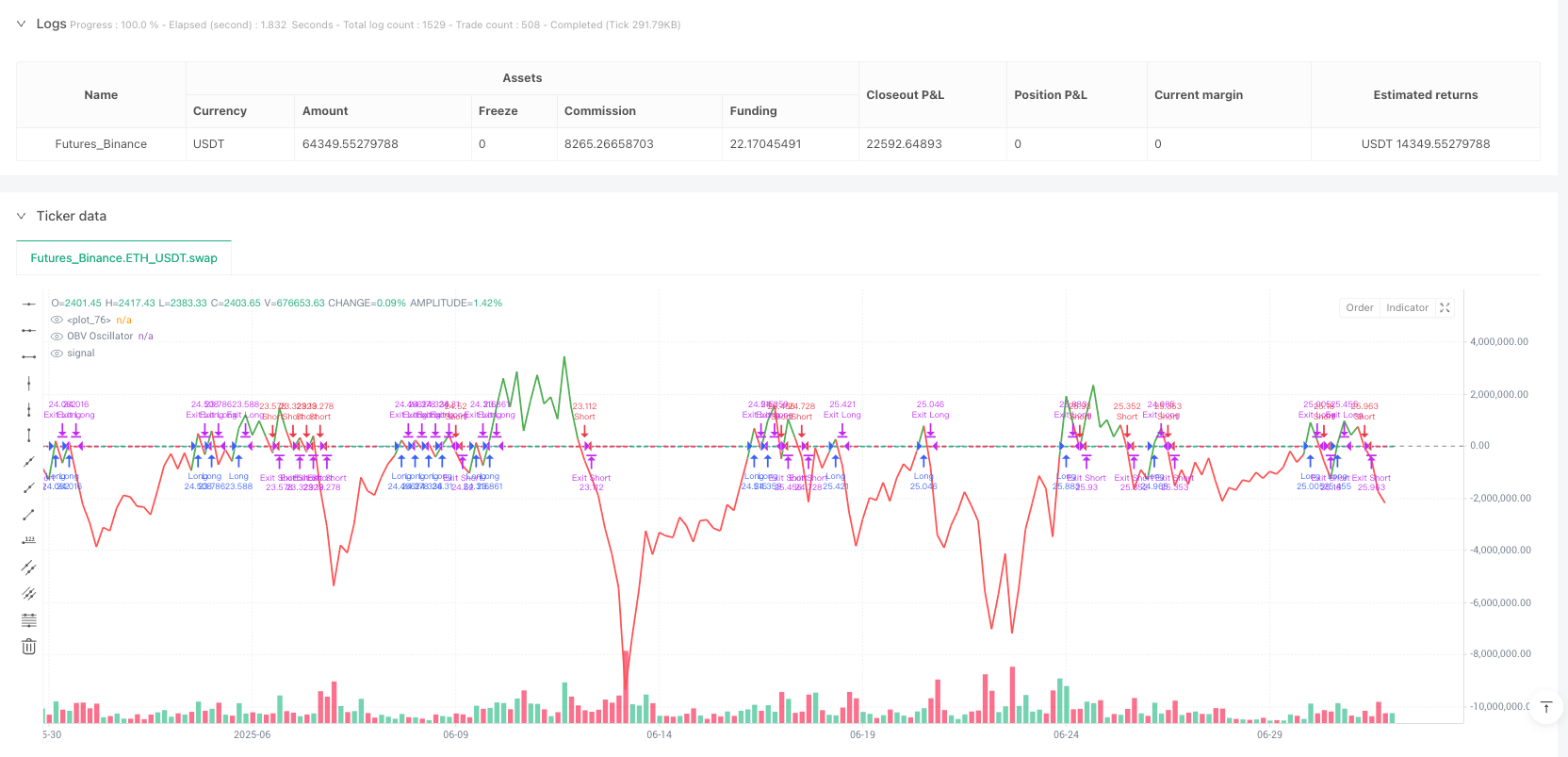Viewport: 1568px width, 757px height.
Task: Select the horizontal ray line drawing tool
Action: click(x=29, y=330)
